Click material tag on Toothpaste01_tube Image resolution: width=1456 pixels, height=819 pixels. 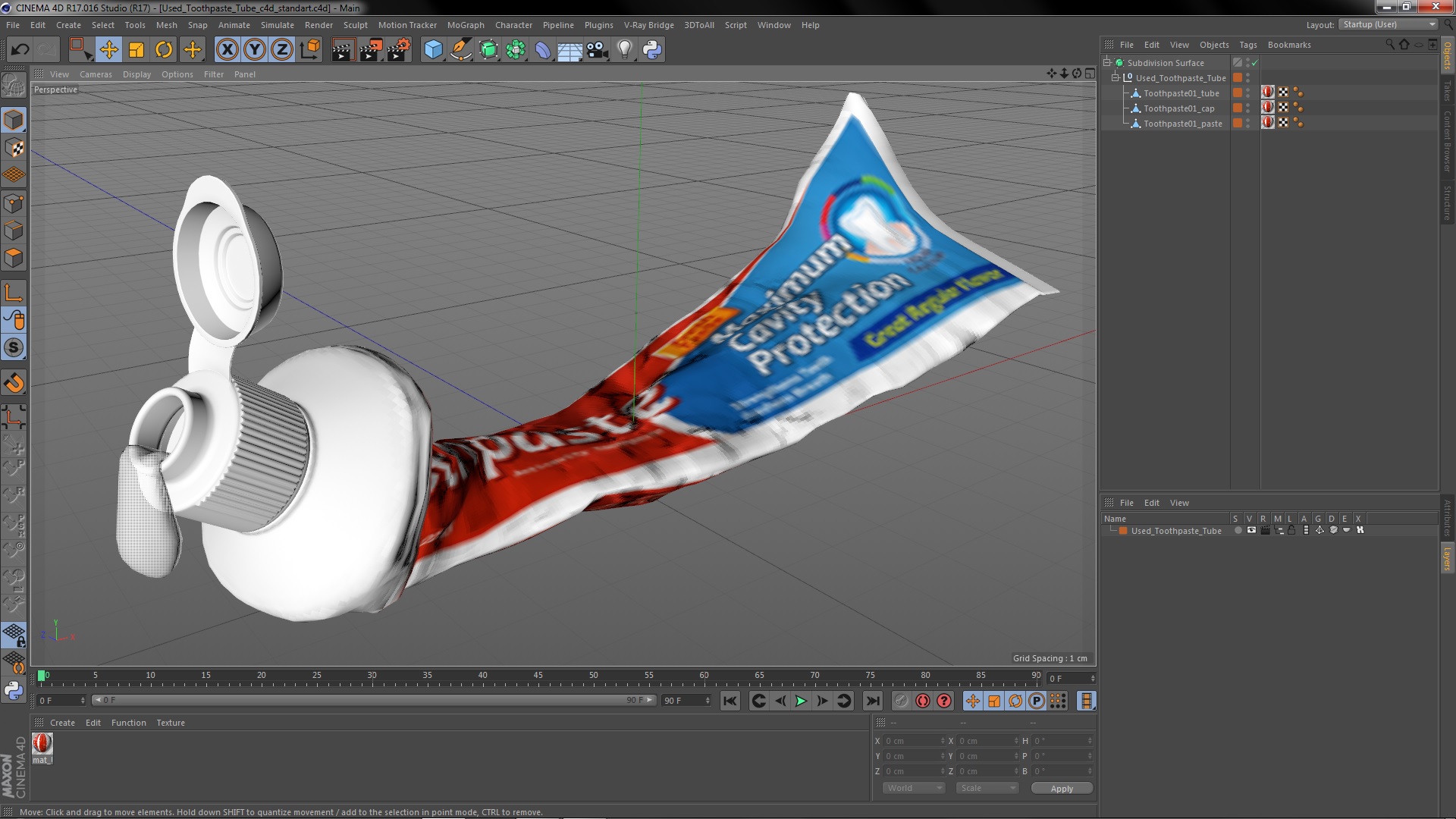click(x=1268, y=93)
